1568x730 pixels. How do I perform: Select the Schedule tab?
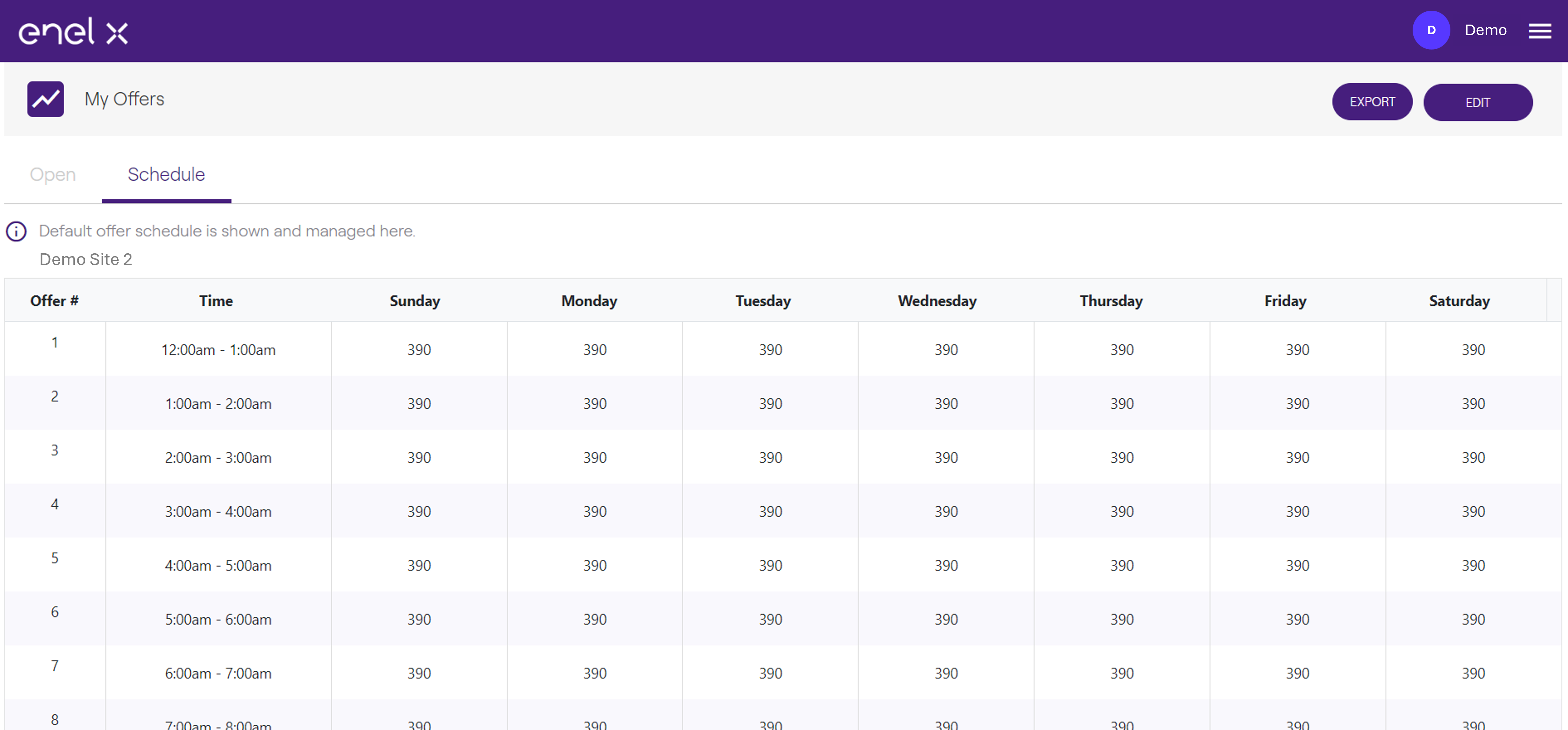pos(166,175)
